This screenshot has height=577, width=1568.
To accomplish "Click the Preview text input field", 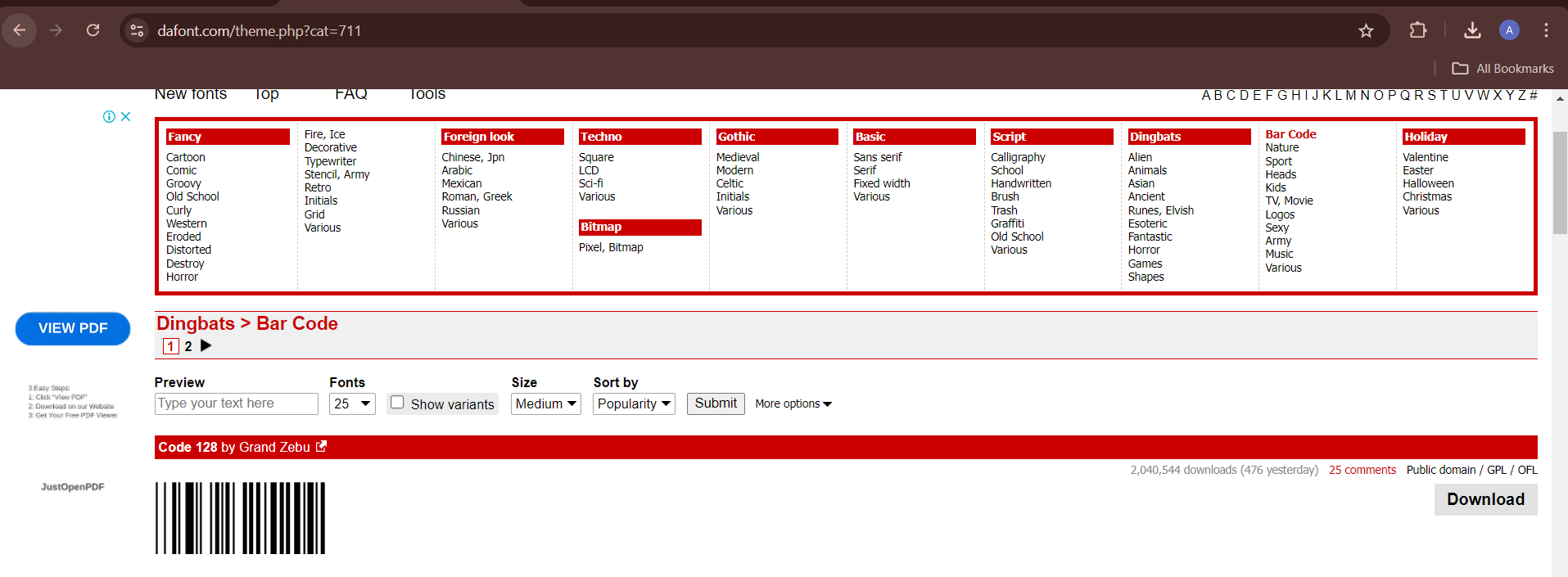I will coord(236,403).
